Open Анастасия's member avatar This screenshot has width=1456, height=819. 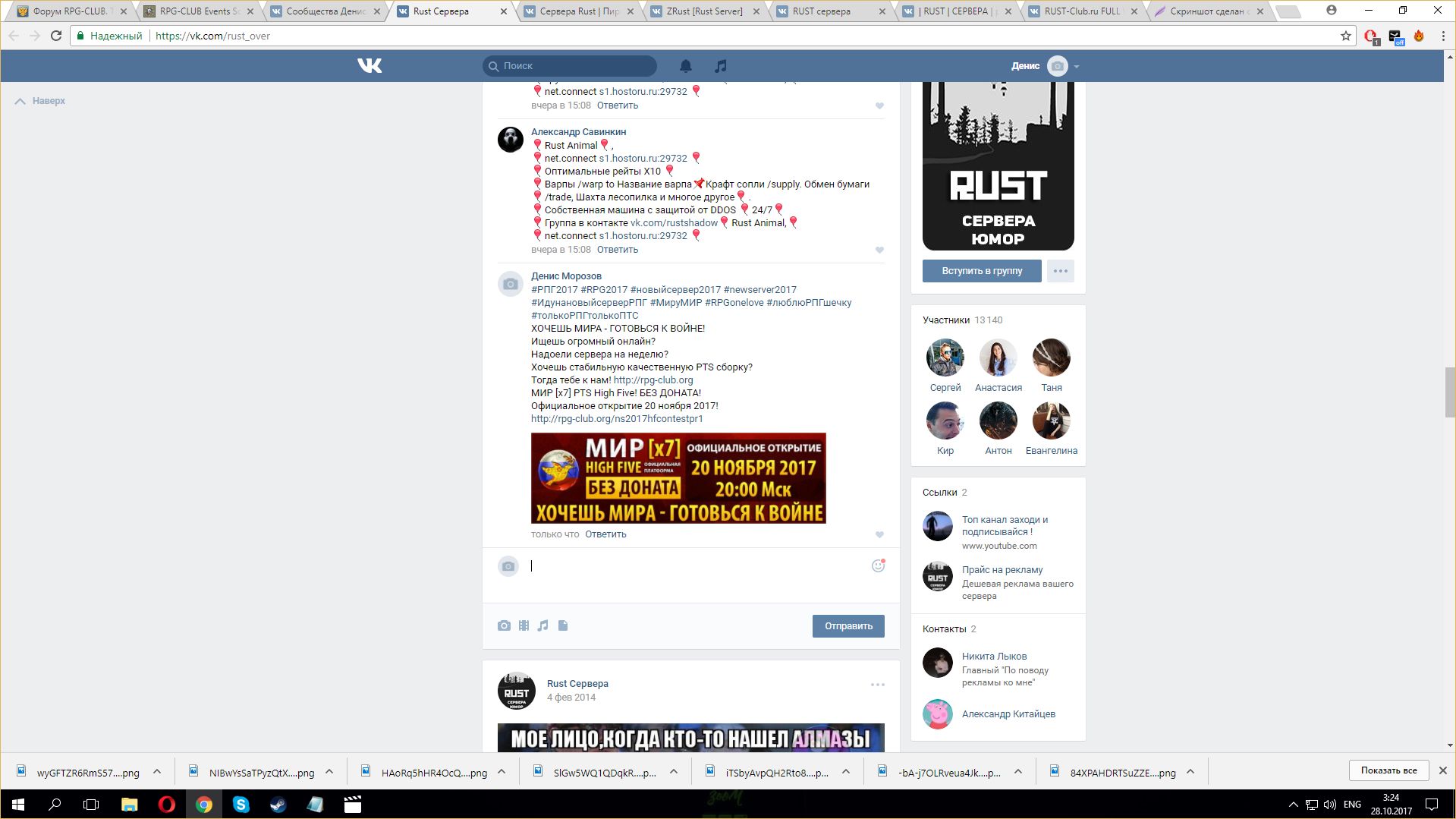coord(998,358)
